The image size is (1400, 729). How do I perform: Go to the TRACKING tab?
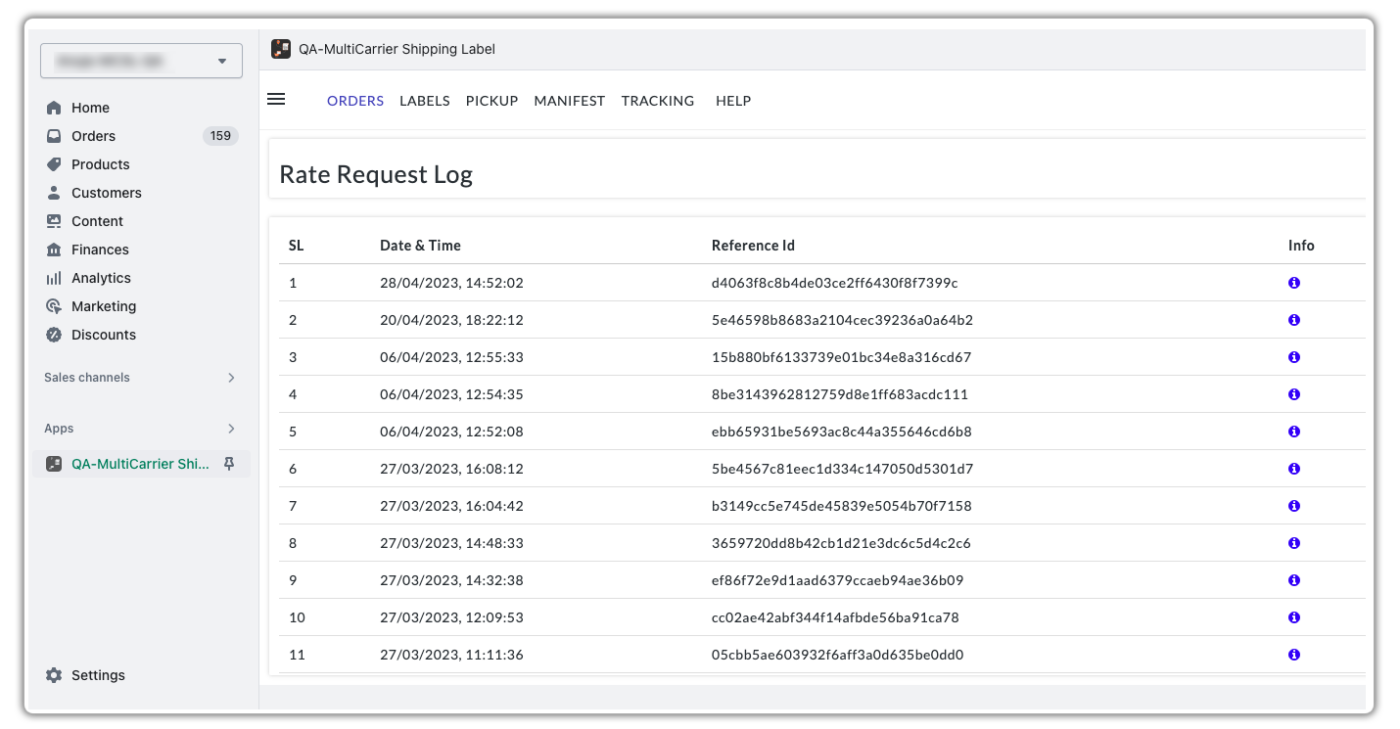[x=657, y=101]
